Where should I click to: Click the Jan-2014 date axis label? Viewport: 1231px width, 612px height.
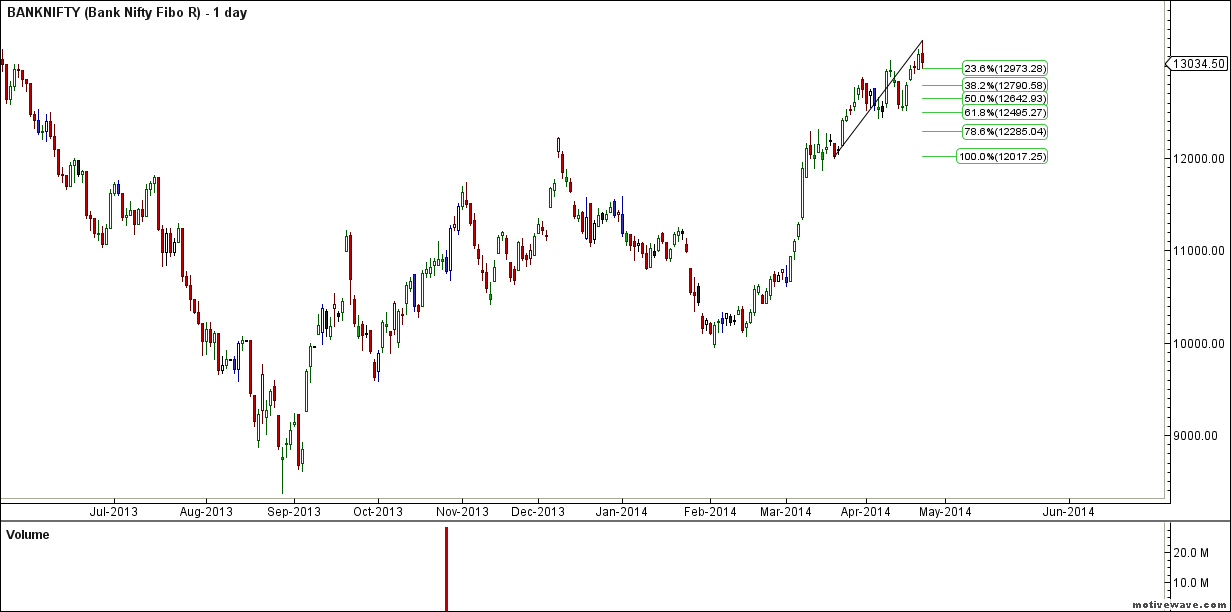coord(622,512)
